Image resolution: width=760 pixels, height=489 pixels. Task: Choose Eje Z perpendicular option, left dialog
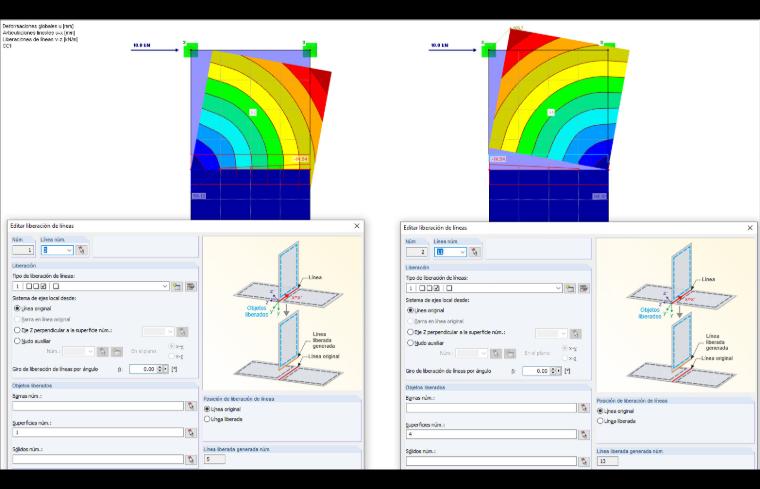pyautogui.click(x=17, y=330)
